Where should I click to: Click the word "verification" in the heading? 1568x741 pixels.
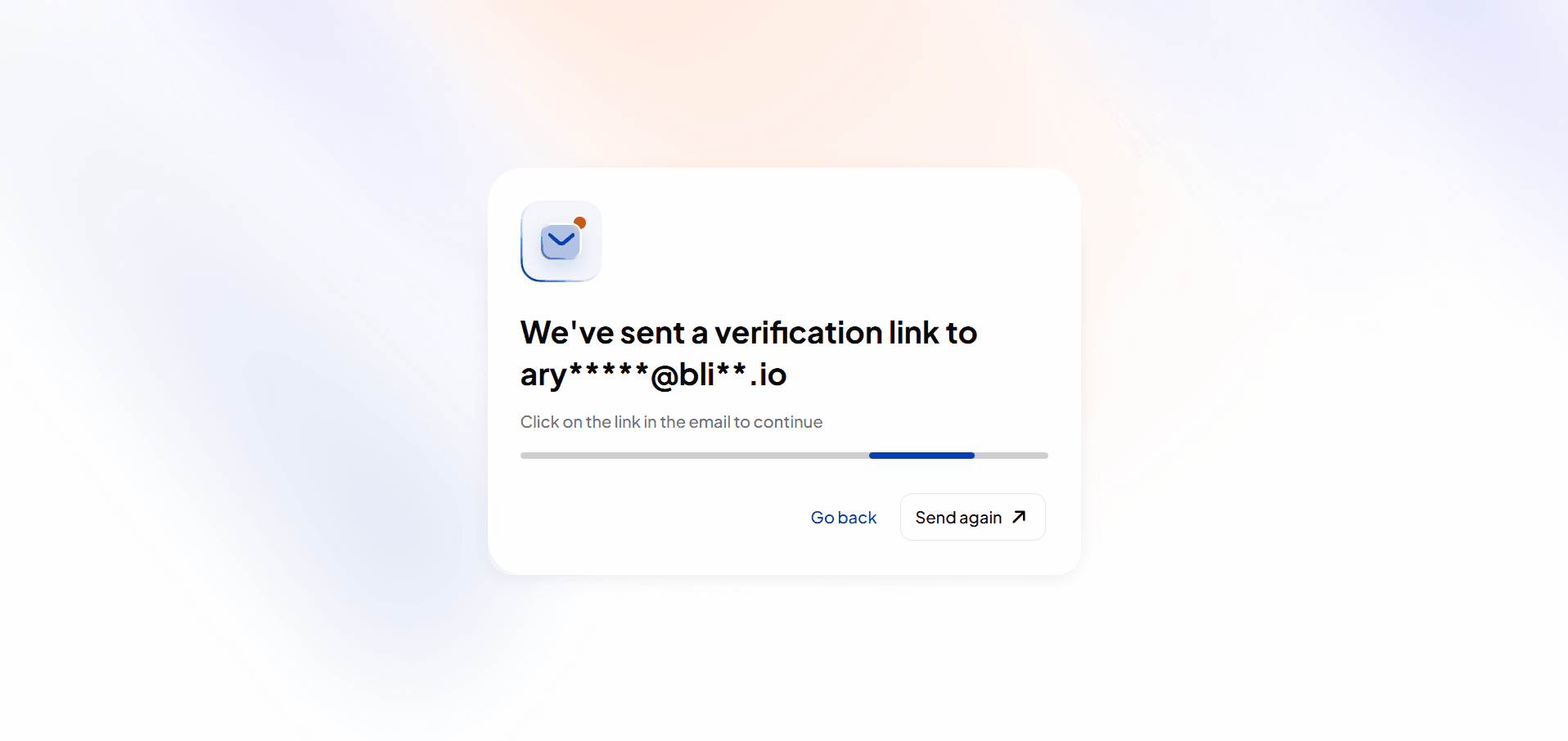(x=798, y=333)
